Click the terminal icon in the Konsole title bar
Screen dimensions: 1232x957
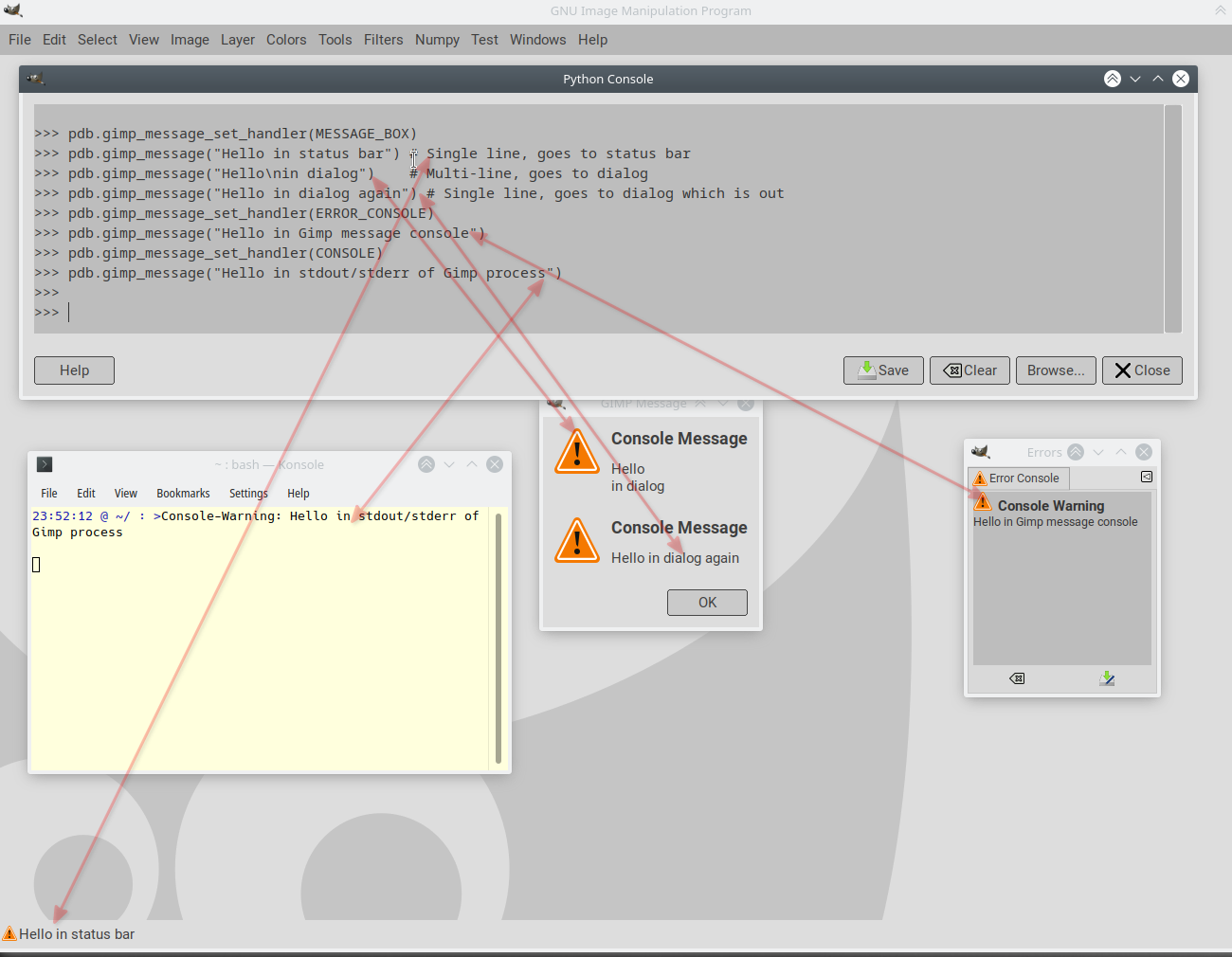(45, 464)
